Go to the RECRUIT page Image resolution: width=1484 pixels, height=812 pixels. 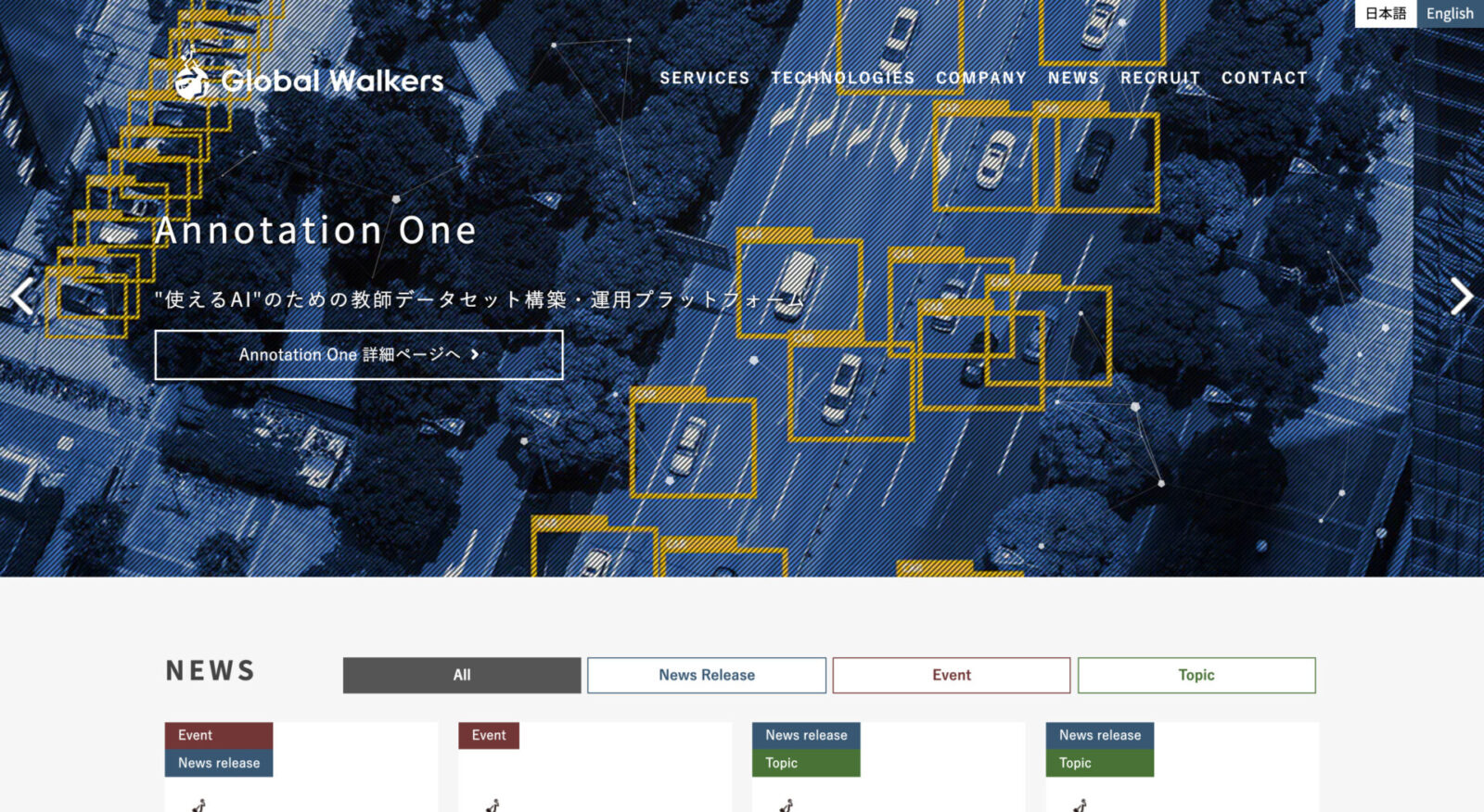tap(1159, 78)
